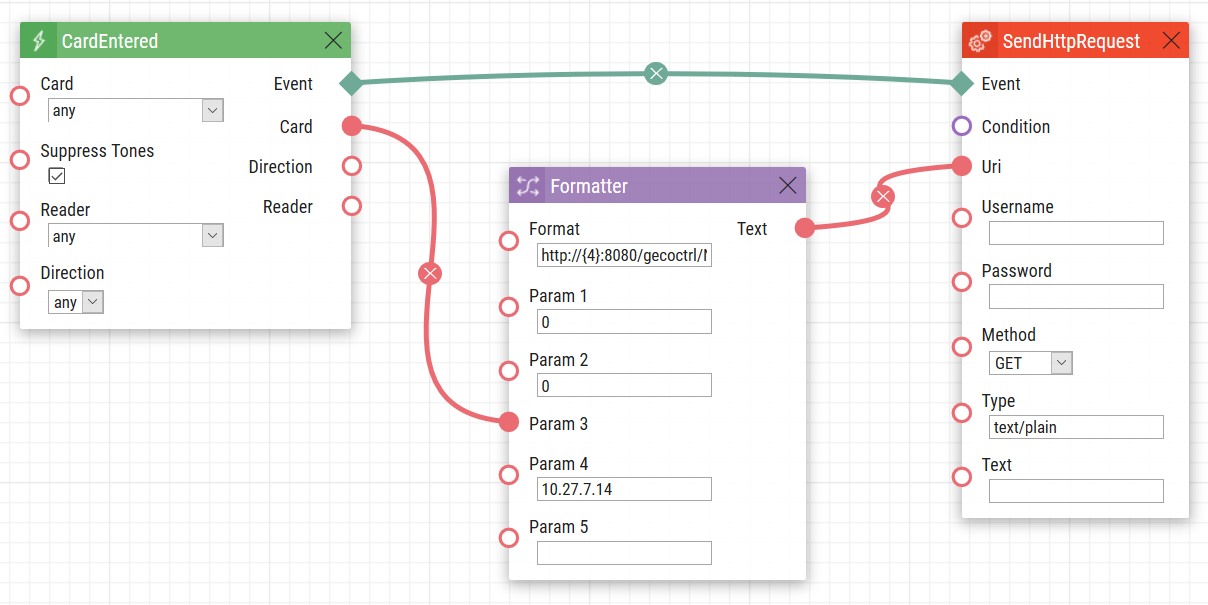Screen dimensions: 1208x605
Task: Click the Formatter block shuffle icon
Action: [528, 185]
